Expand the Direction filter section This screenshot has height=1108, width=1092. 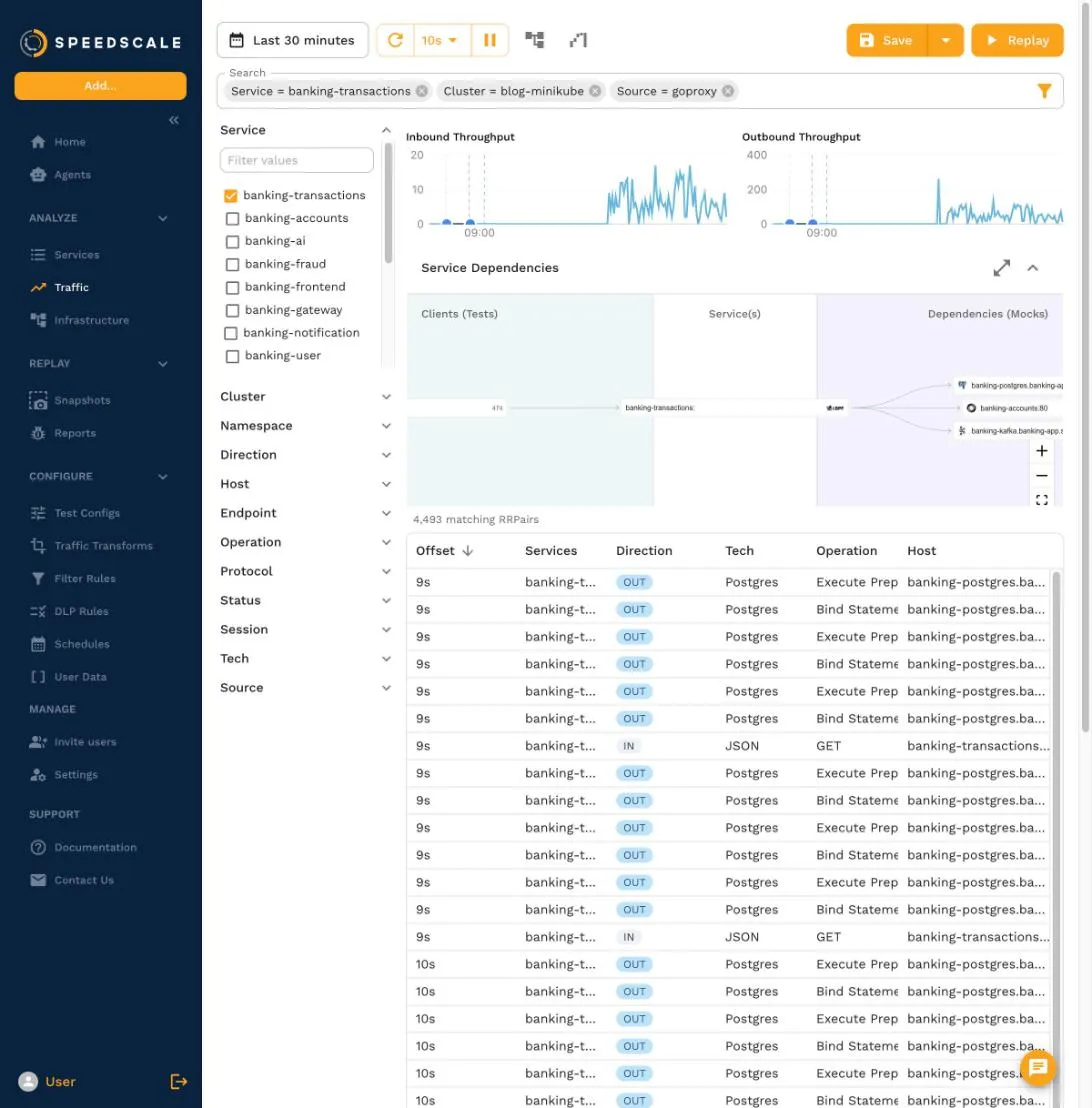[386, 455]
